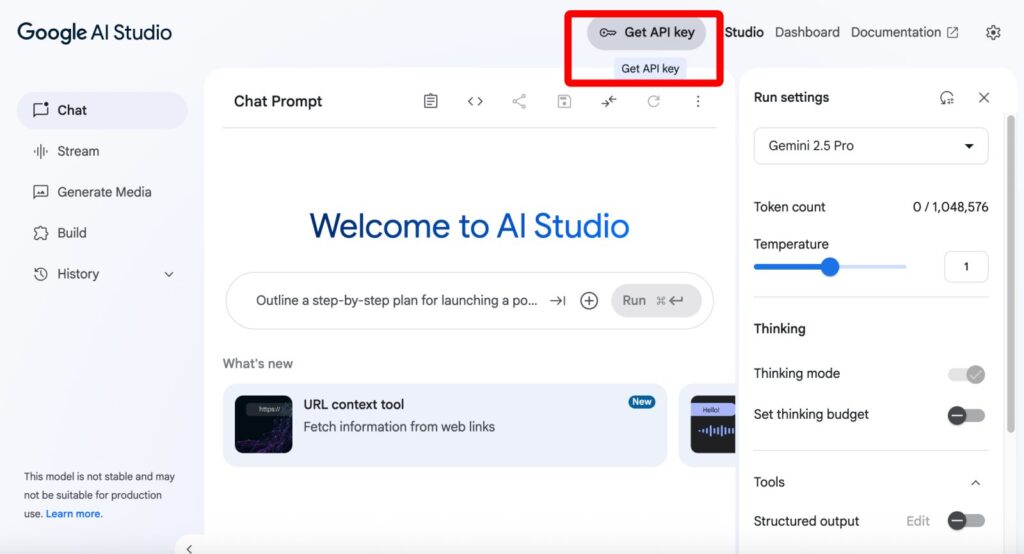Click the Temperature value field
Screen dimensions: 1024x554
(x=966, y=267)
